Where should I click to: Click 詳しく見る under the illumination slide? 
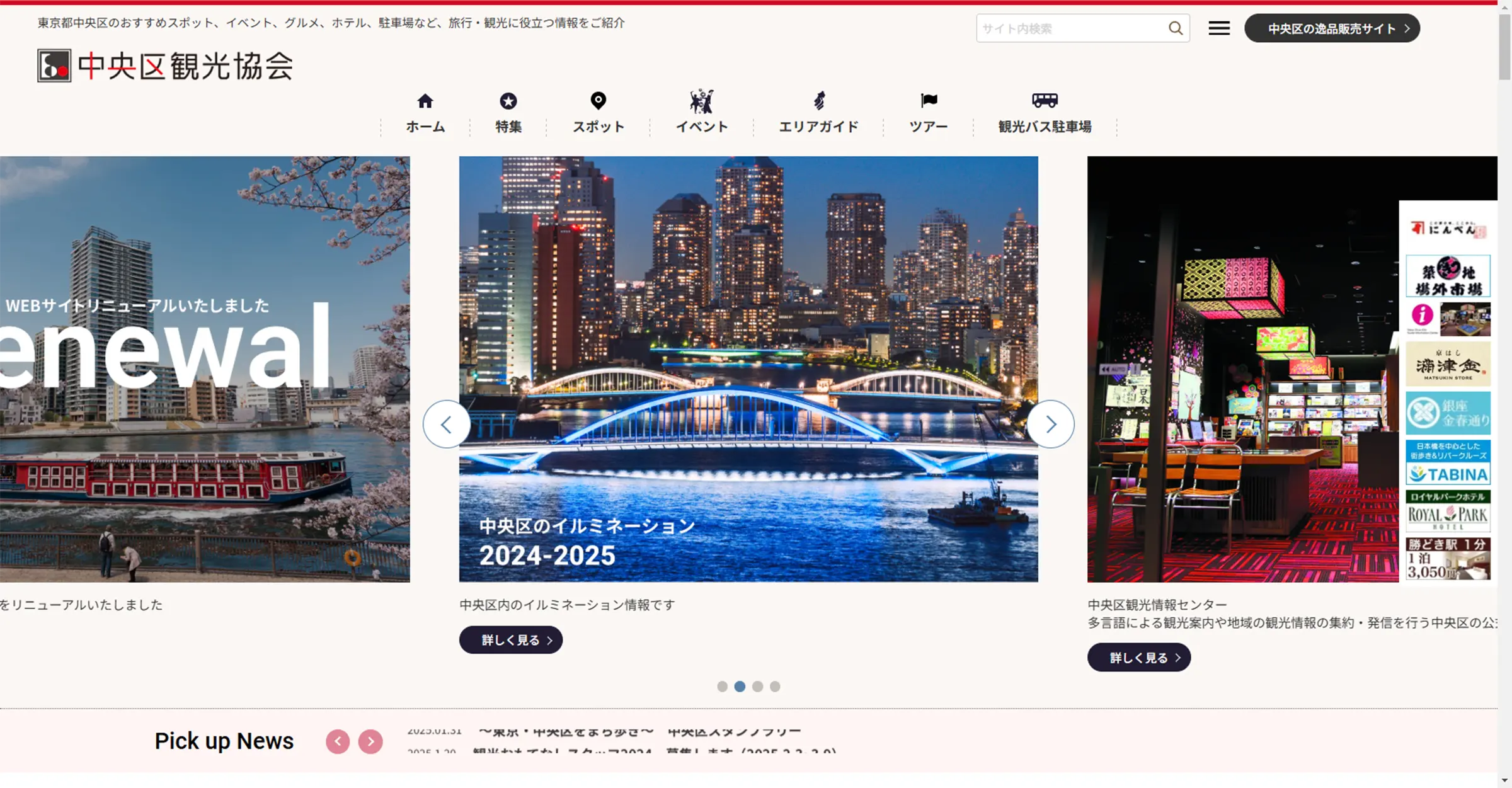coord(510,639)
